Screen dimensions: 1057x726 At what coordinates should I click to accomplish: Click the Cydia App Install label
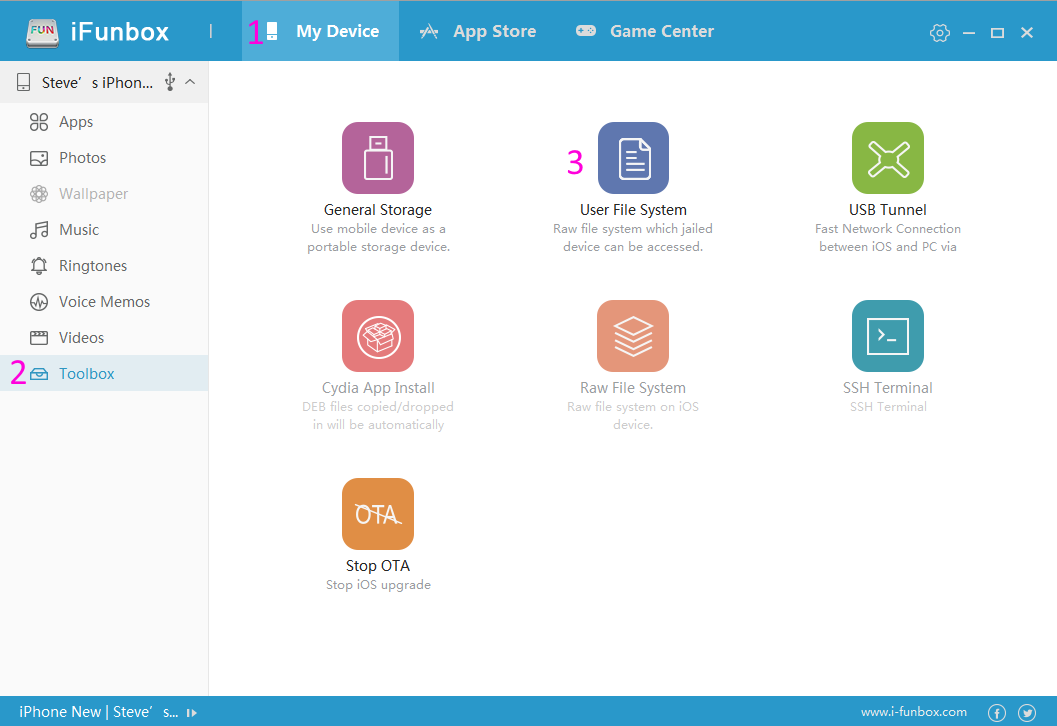[x=378, y=388]
